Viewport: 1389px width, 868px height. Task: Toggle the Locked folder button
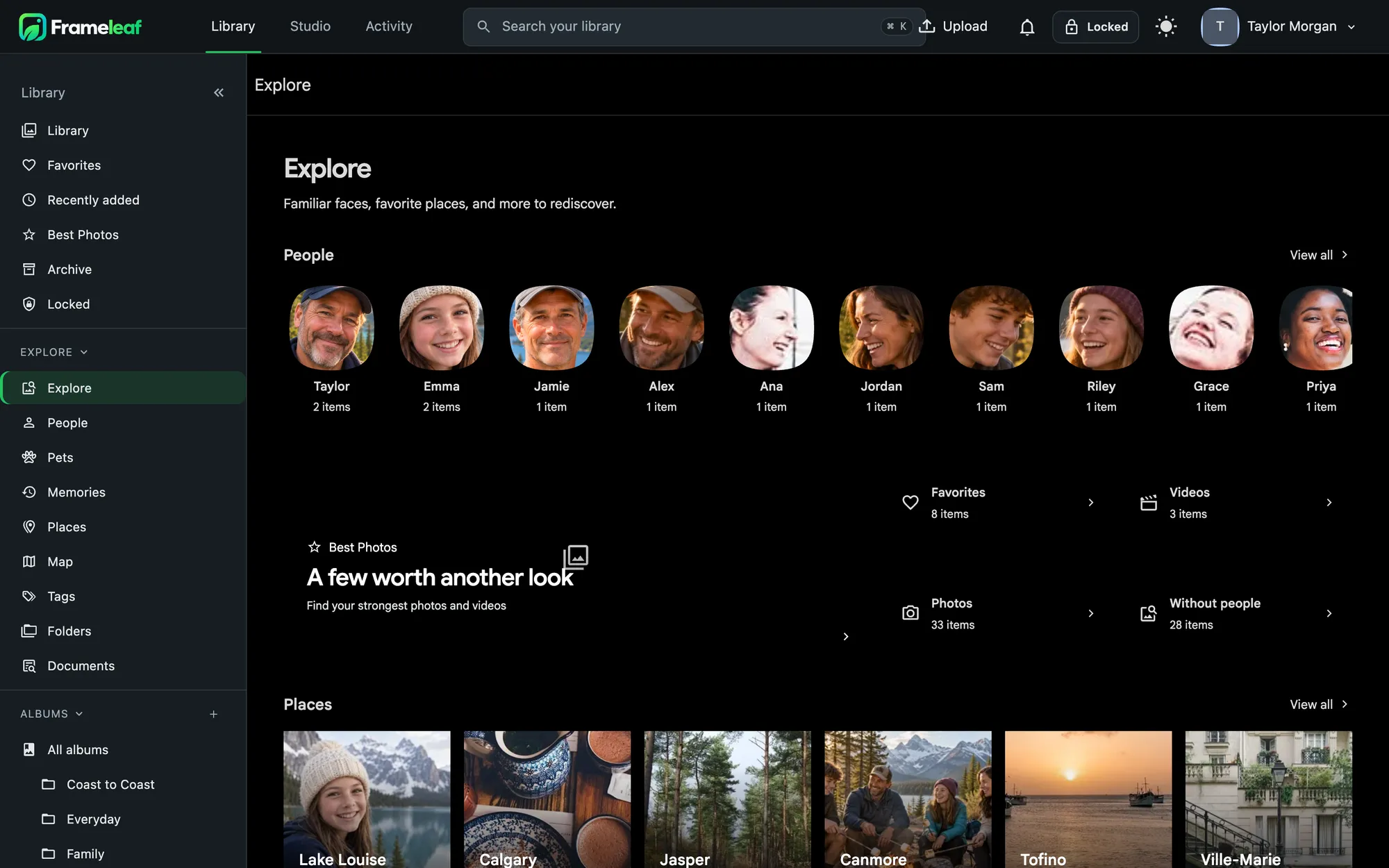point(1095,27)
